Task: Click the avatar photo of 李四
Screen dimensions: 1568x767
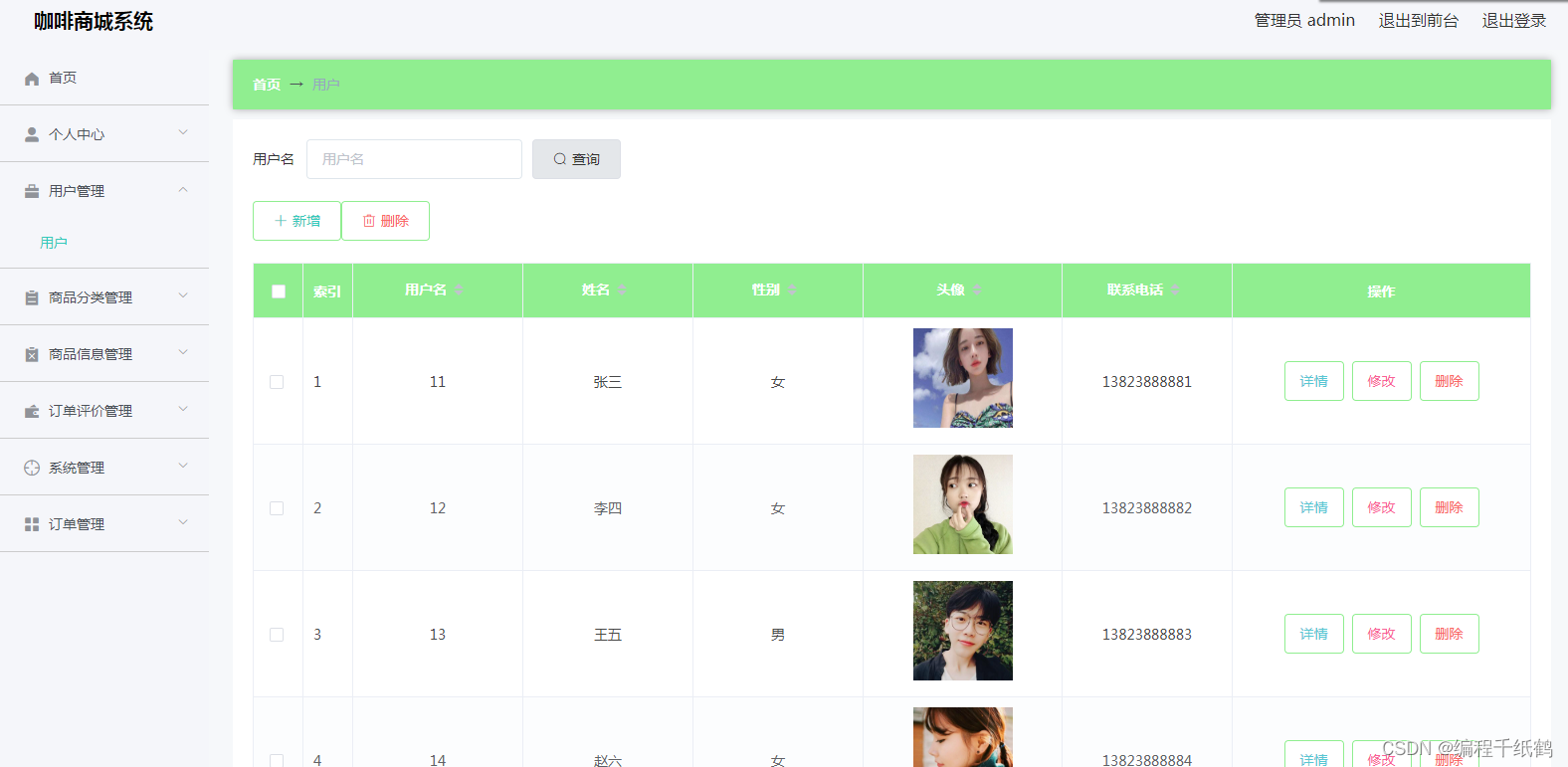Action: click(x=963, y=504)
